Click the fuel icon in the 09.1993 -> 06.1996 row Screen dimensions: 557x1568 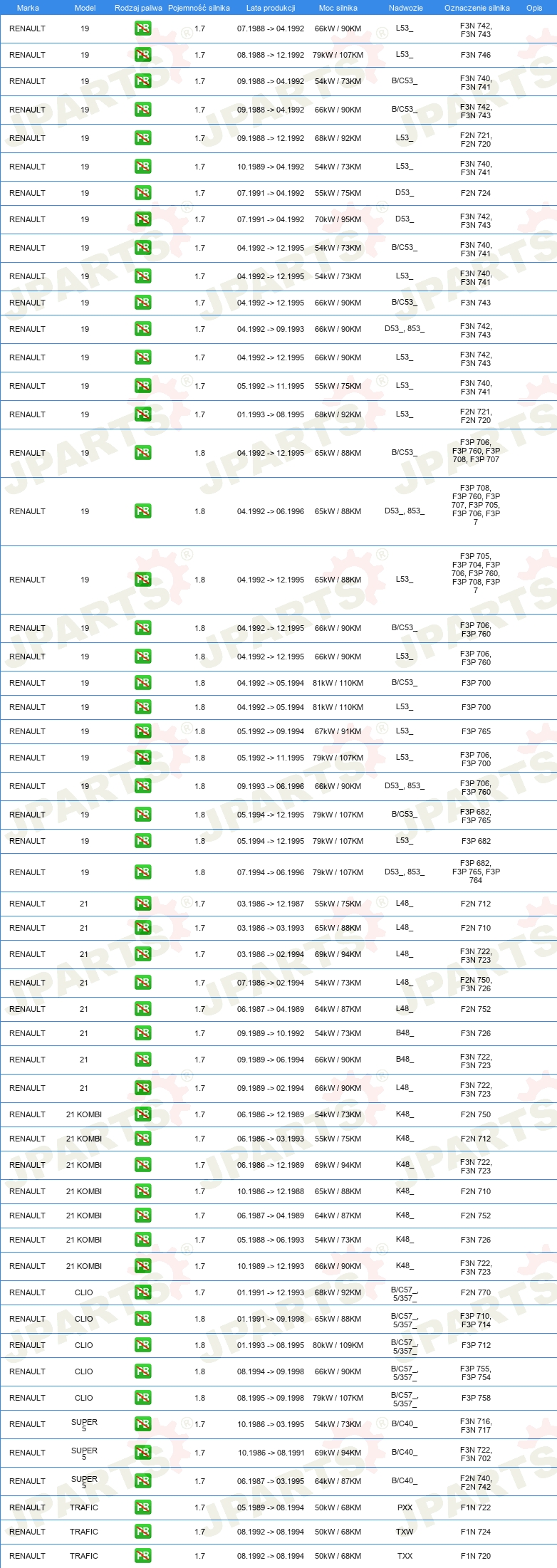(x=143, y=786)
